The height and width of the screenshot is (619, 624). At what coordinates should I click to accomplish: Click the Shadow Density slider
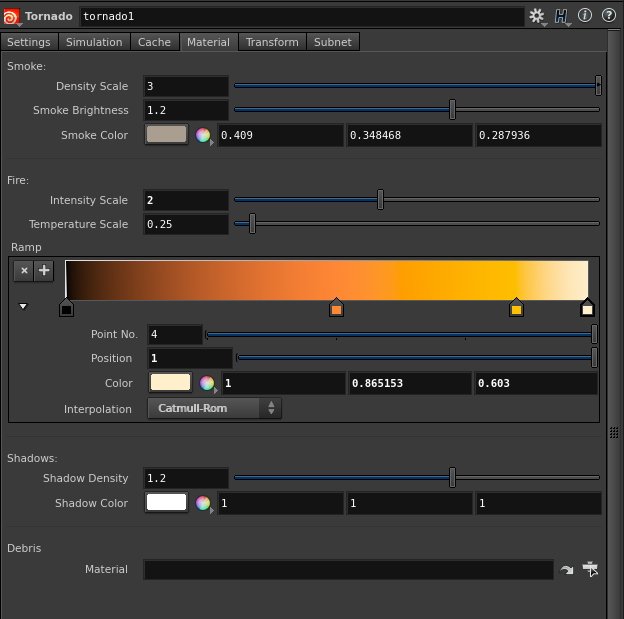417,478
